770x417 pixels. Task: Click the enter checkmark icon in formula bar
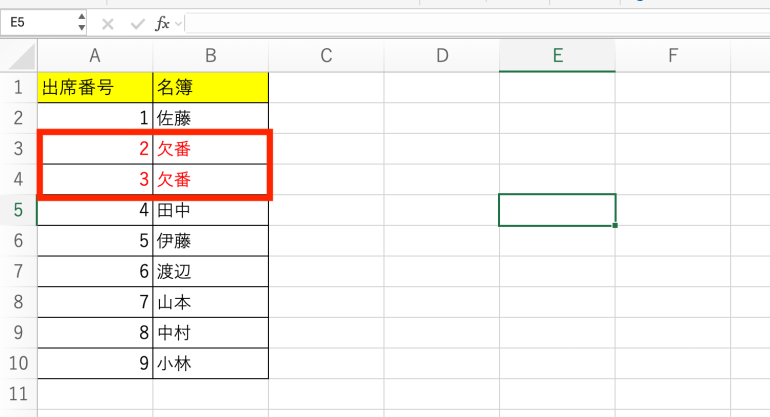137,23
